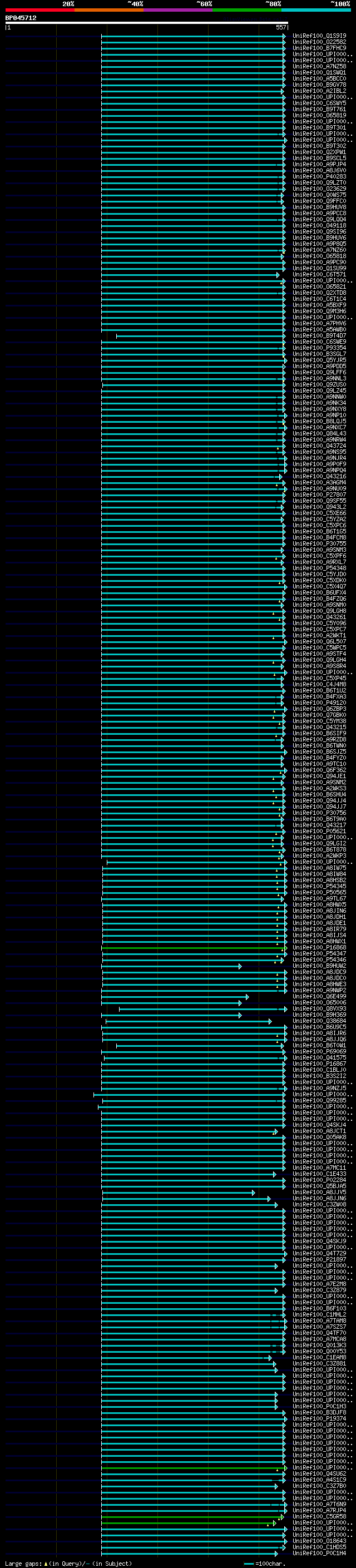Select the UniRef100_C6SWY5 label
Screen dimensions: 356x1568
point(319,103)
